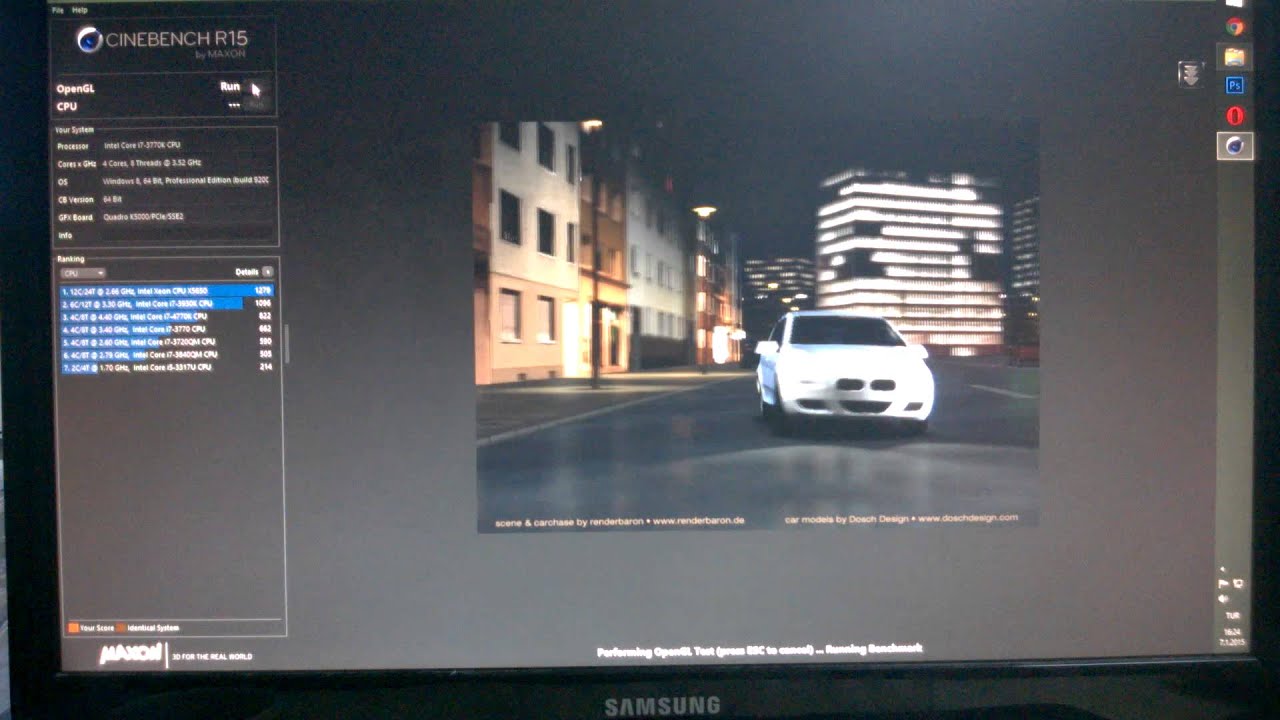Image resolution: width=1280 pixels, height=720 pixels.
Task: Click the ranking list scrollbar
Action: [287, 343]
